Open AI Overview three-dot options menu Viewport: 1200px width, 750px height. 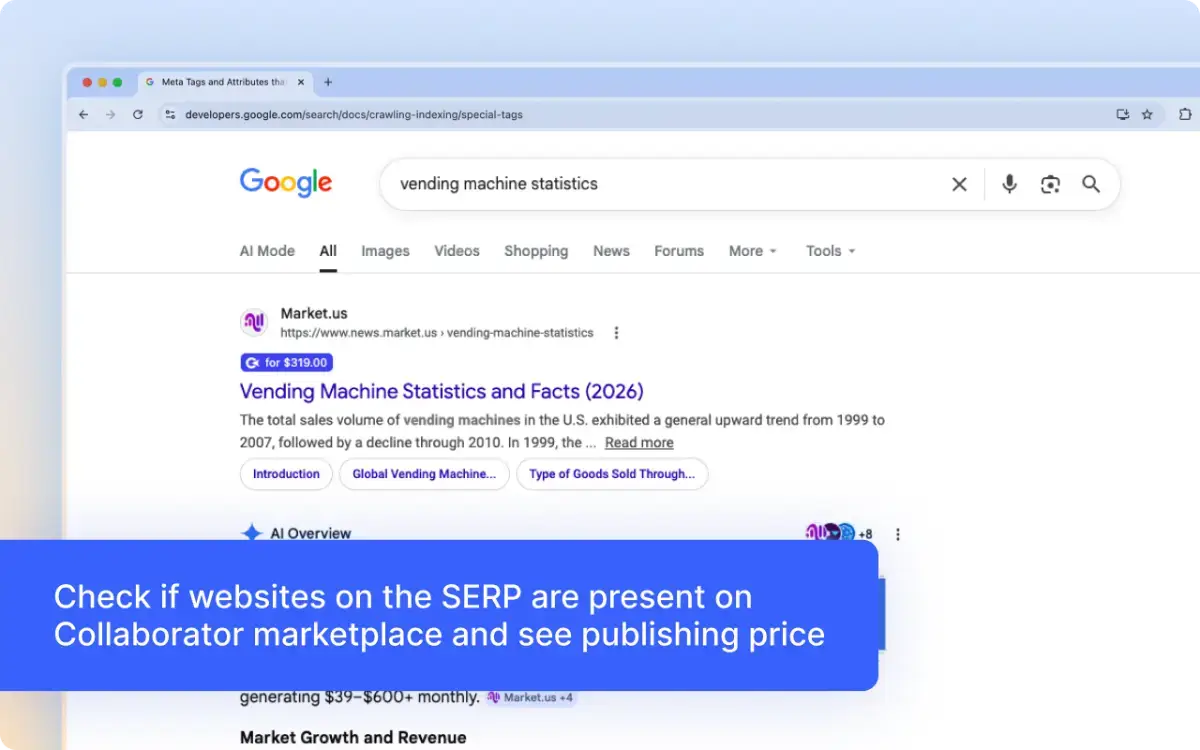pyautogui.click(x=897, y=534)
